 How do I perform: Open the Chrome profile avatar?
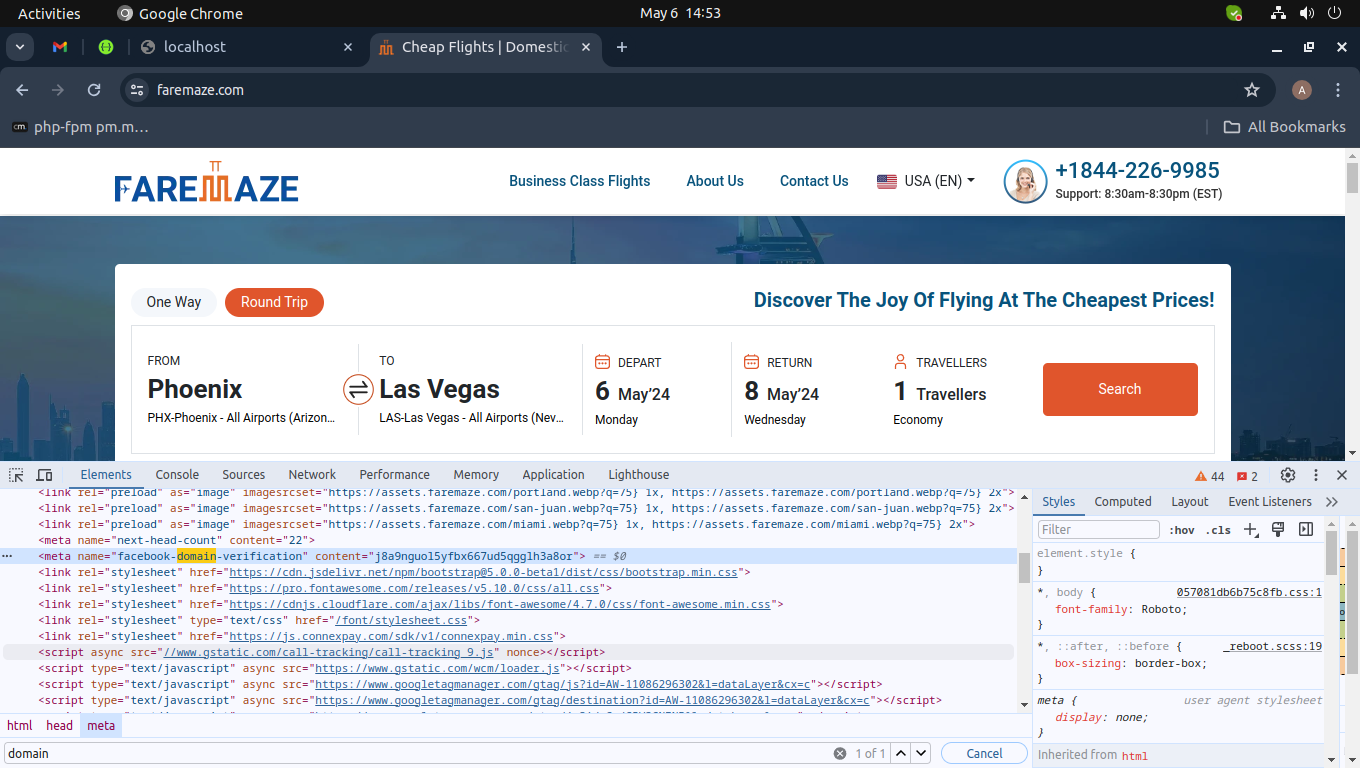1301,90
